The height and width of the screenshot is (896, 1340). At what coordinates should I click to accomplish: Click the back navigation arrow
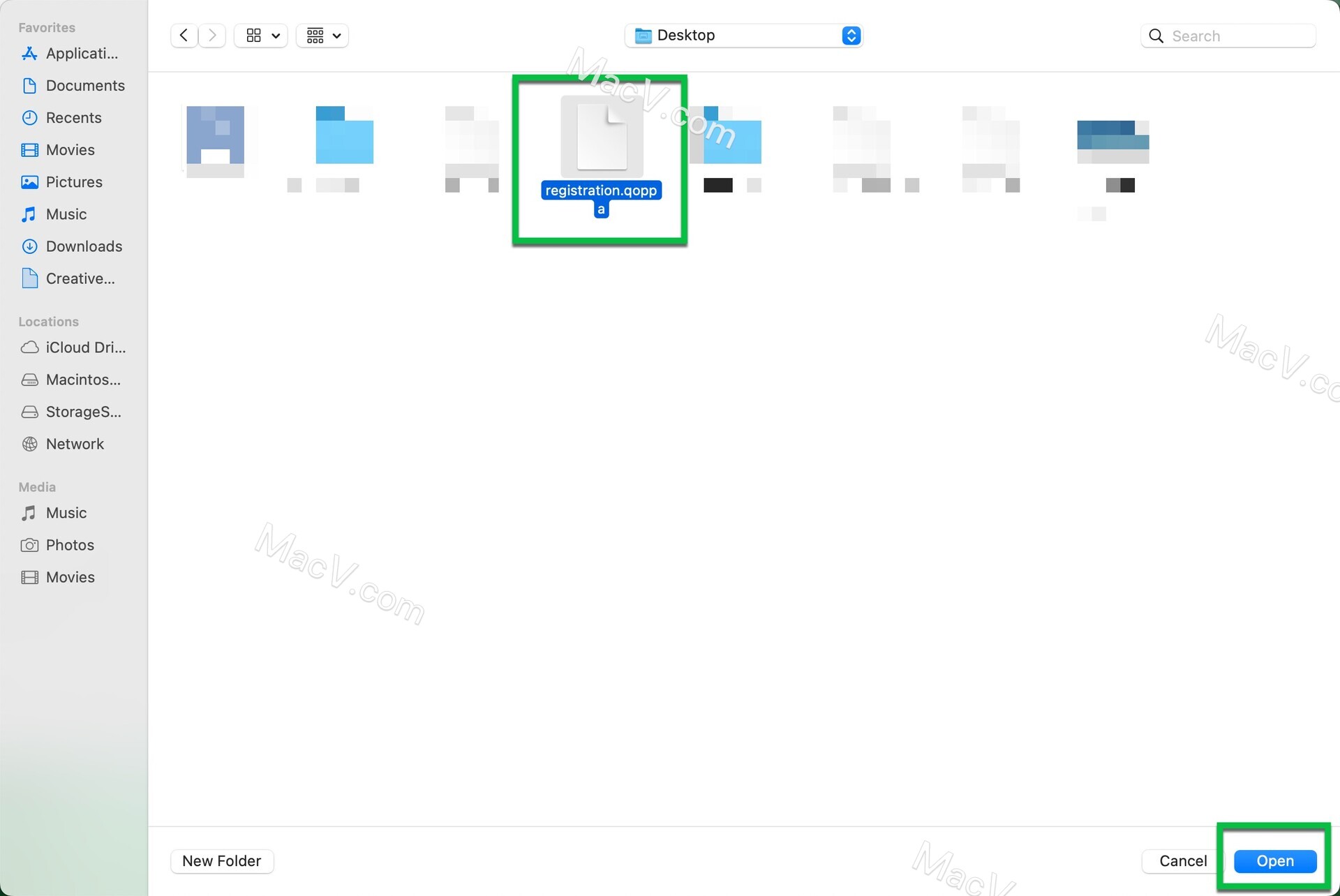(184, 35)
